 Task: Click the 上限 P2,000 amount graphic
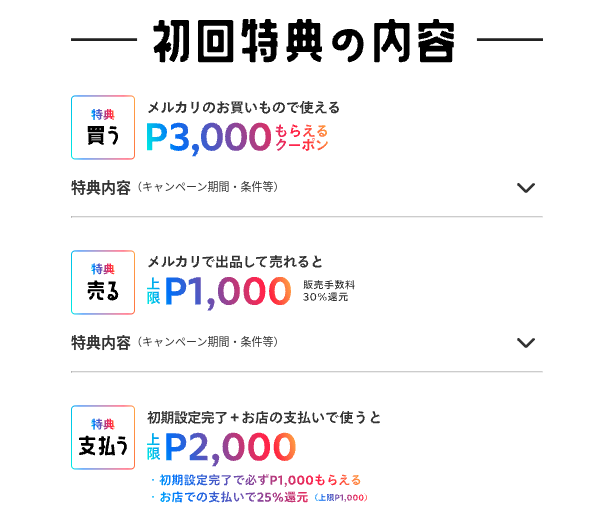(221, 447)
